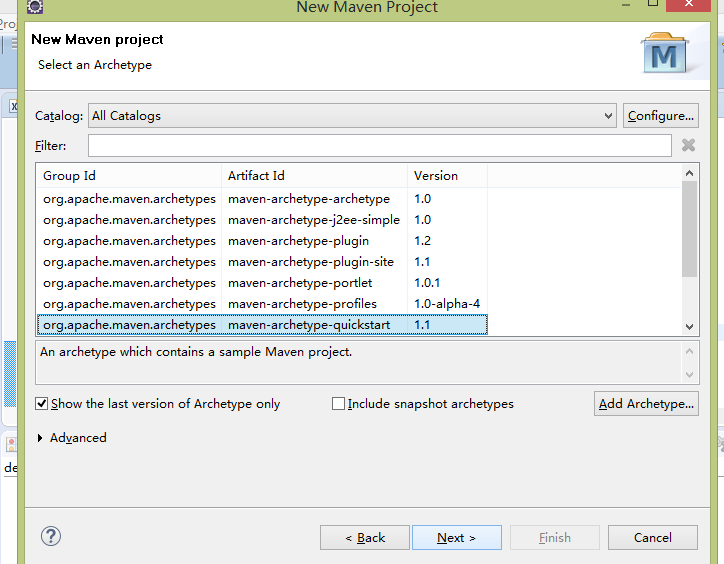Viewport: 724px width, 564px height.
Task: Select the maven-archetype-profiles row
Action: [x=262, y=304]
